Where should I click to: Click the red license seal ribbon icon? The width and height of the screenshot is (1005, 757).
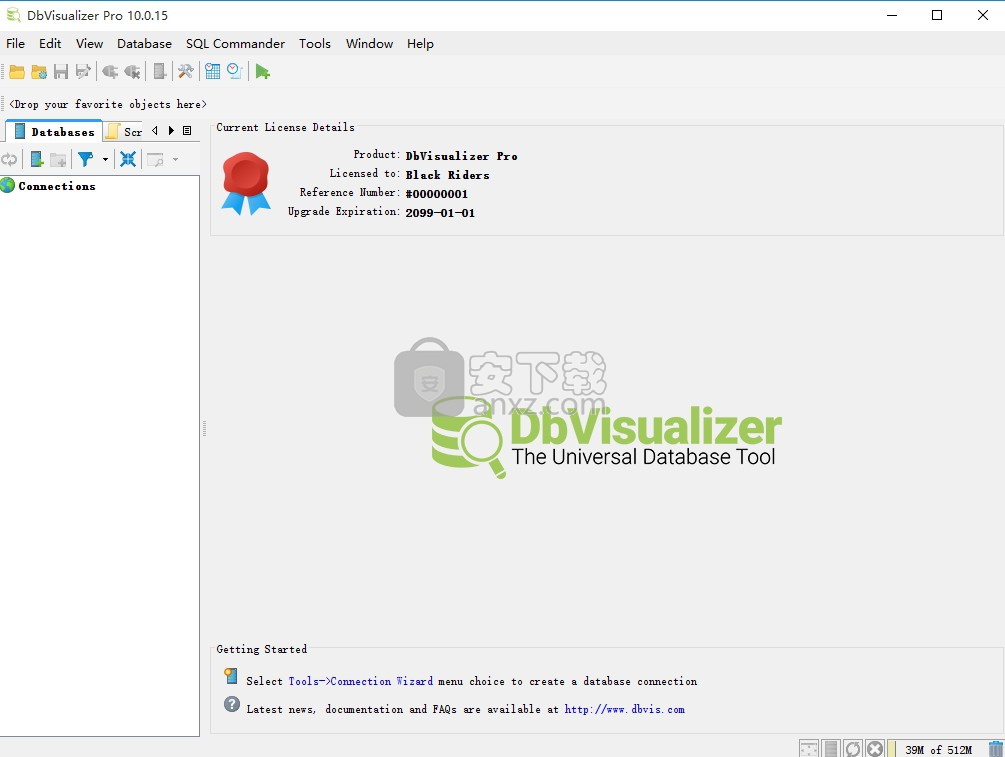click(x=246, y=183)
